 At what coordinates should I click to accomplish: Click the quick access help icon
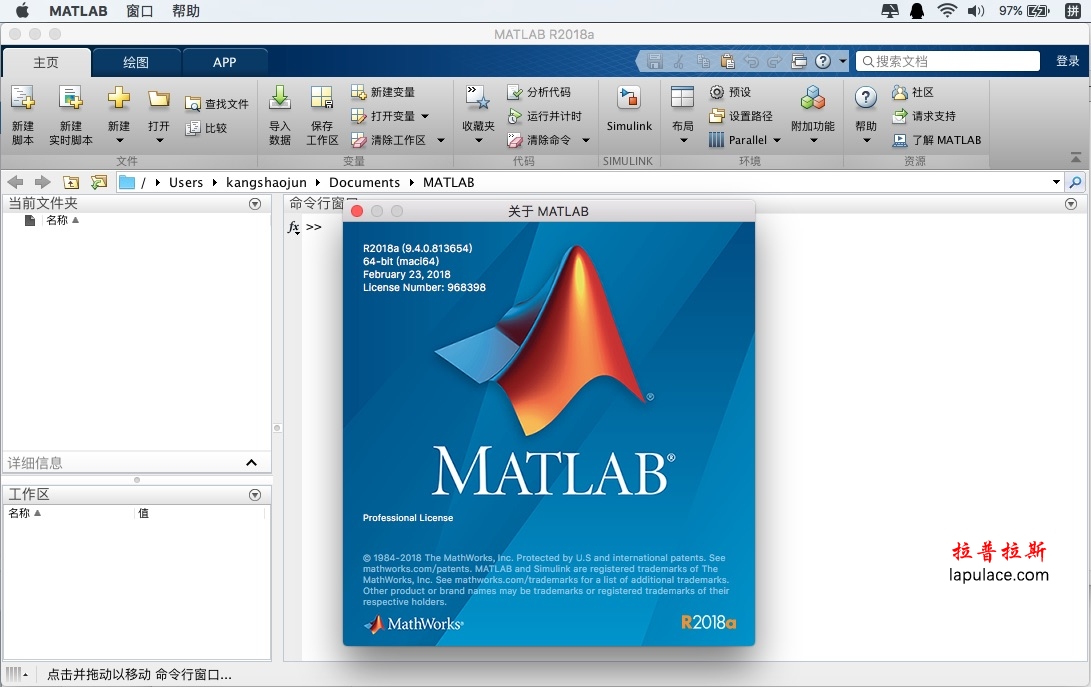(x=822, y=61)
